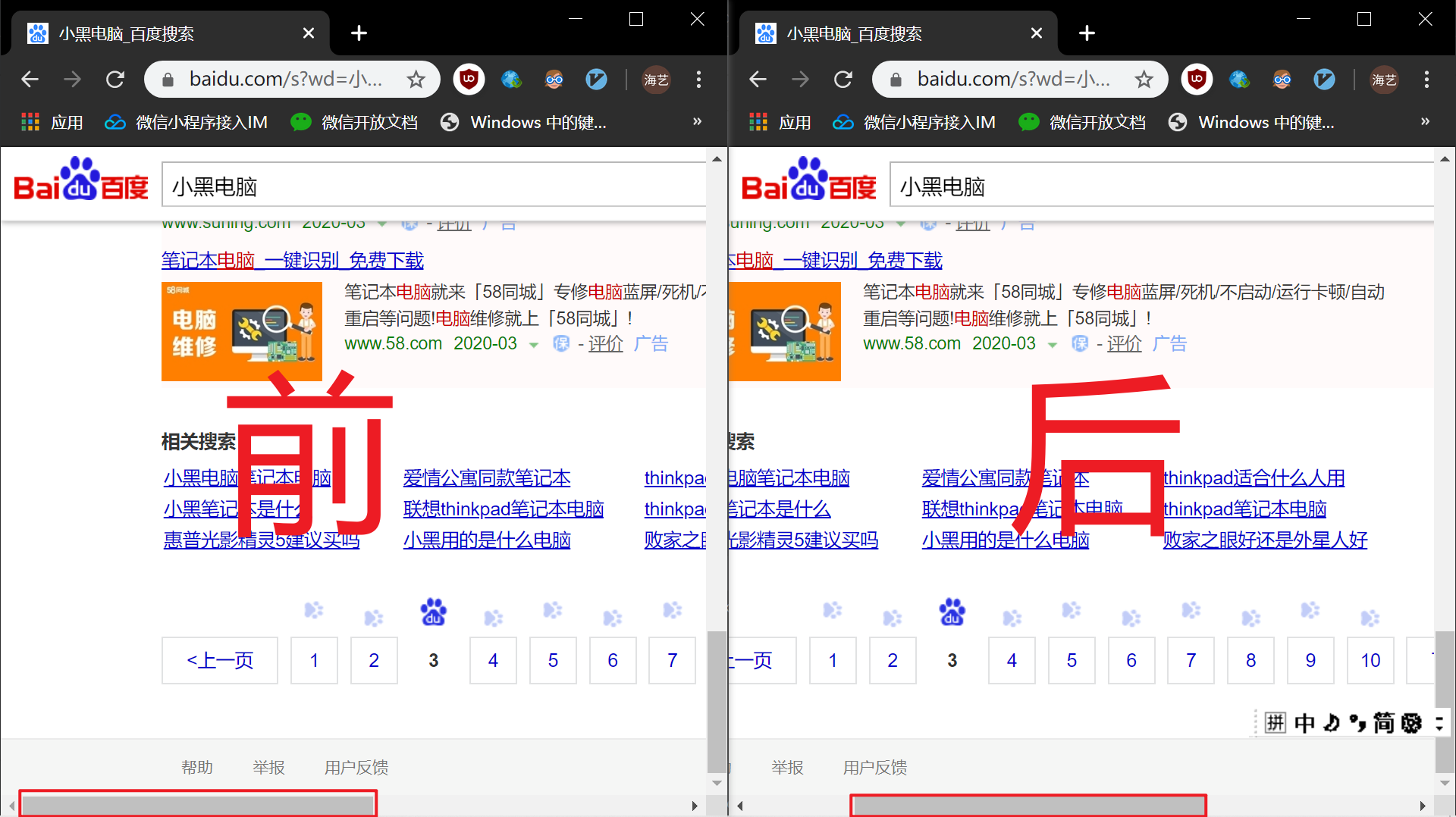The image size is (1456, 817).
Task: Open the 微信小程序接入IM bookmark in the left window
Action: coord(186,122)
